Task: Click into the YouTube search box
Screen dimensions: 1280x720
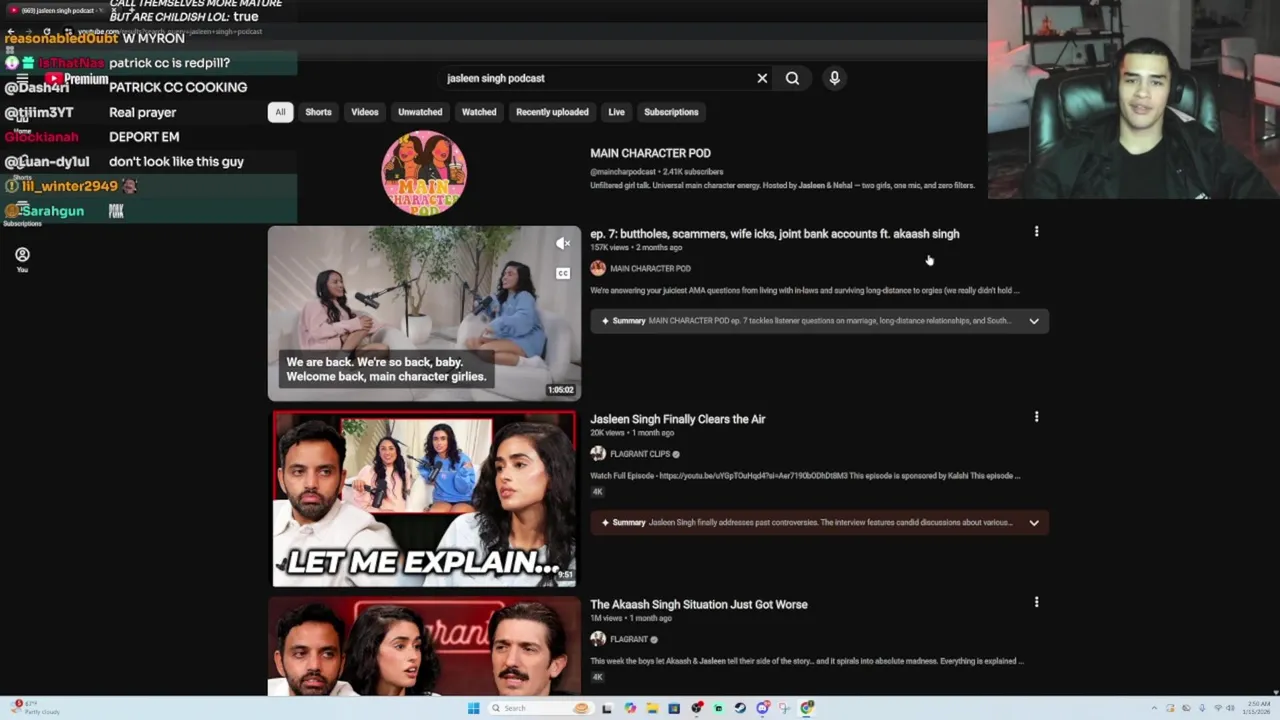Action: 595,78
